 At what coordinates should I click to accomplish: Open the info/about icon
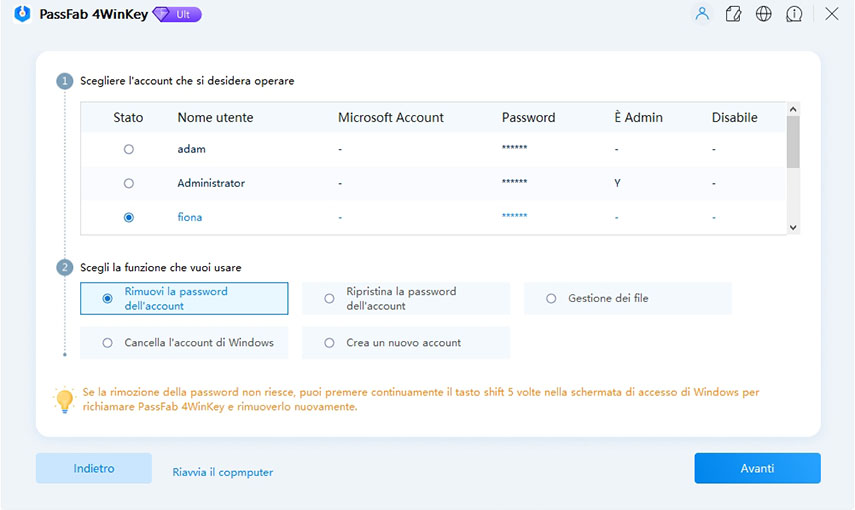pyautogui.click(x=795, y=14)
